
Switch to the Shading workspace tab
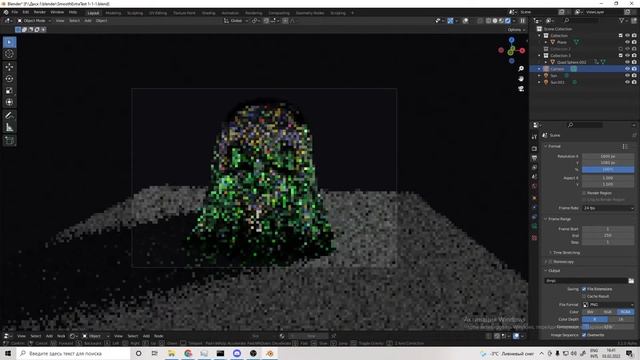coord(209,13)
